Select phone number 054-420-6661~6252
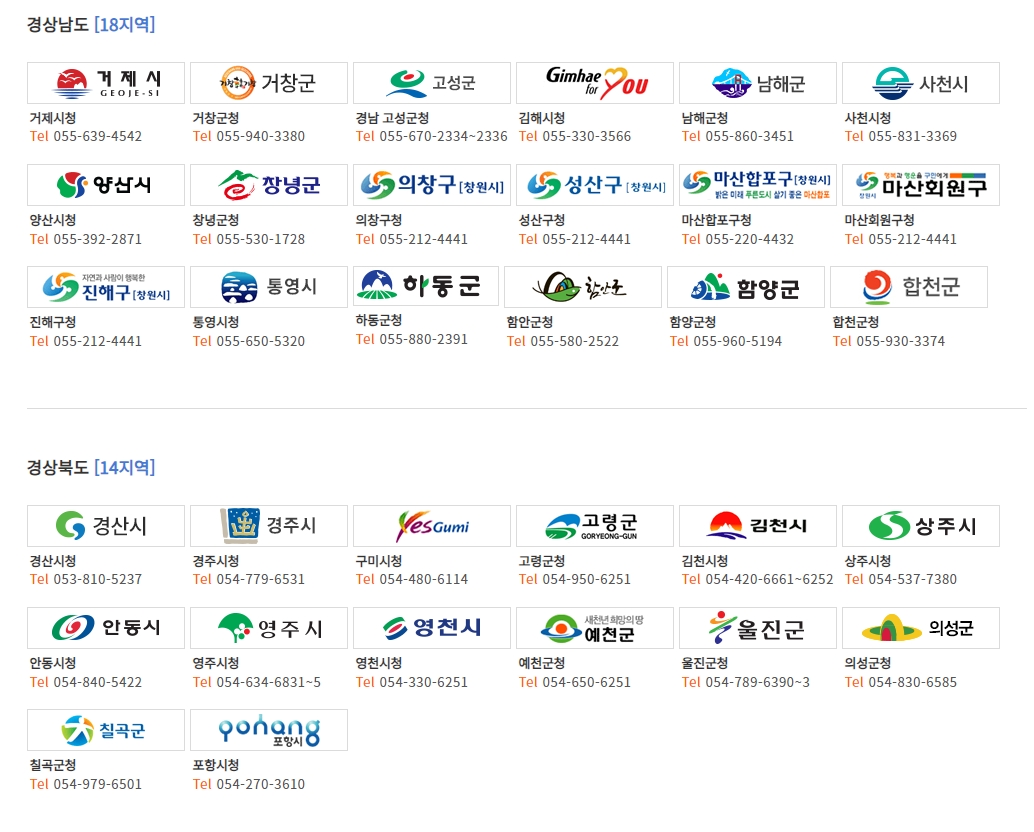Viewport: 1034px width, 832px height. pyautogui.click(x=770, y=579)
